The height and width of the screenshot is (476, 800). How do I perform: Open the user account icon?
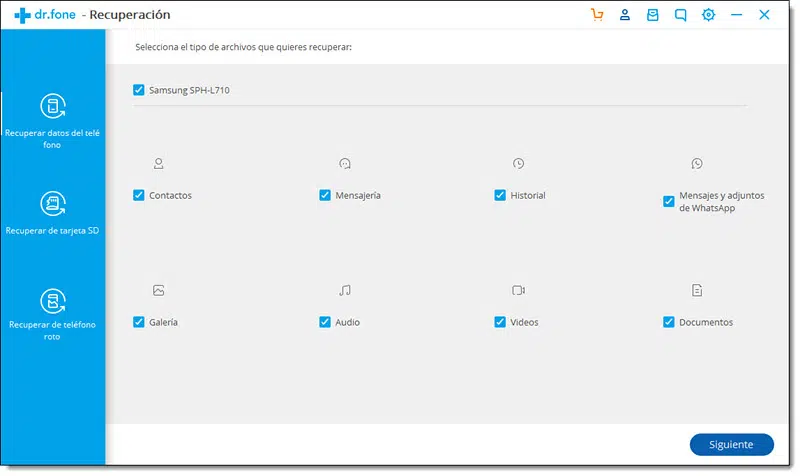tap(624, 15)
